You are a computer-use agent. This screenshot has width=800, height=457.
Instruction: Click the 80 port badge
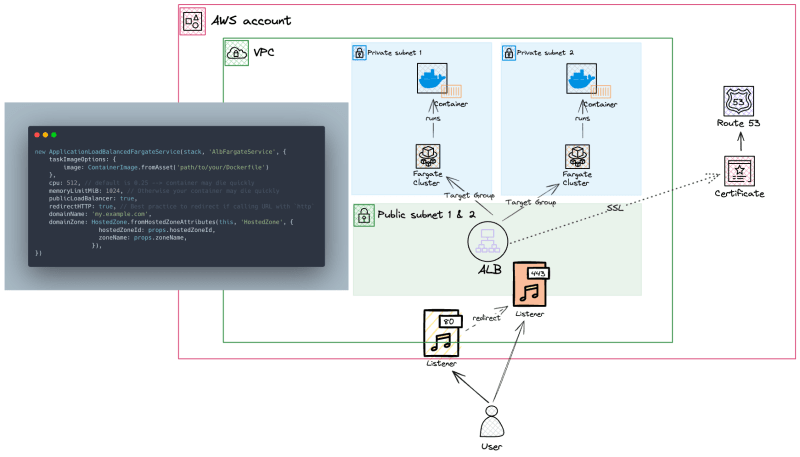pos(449,321)
